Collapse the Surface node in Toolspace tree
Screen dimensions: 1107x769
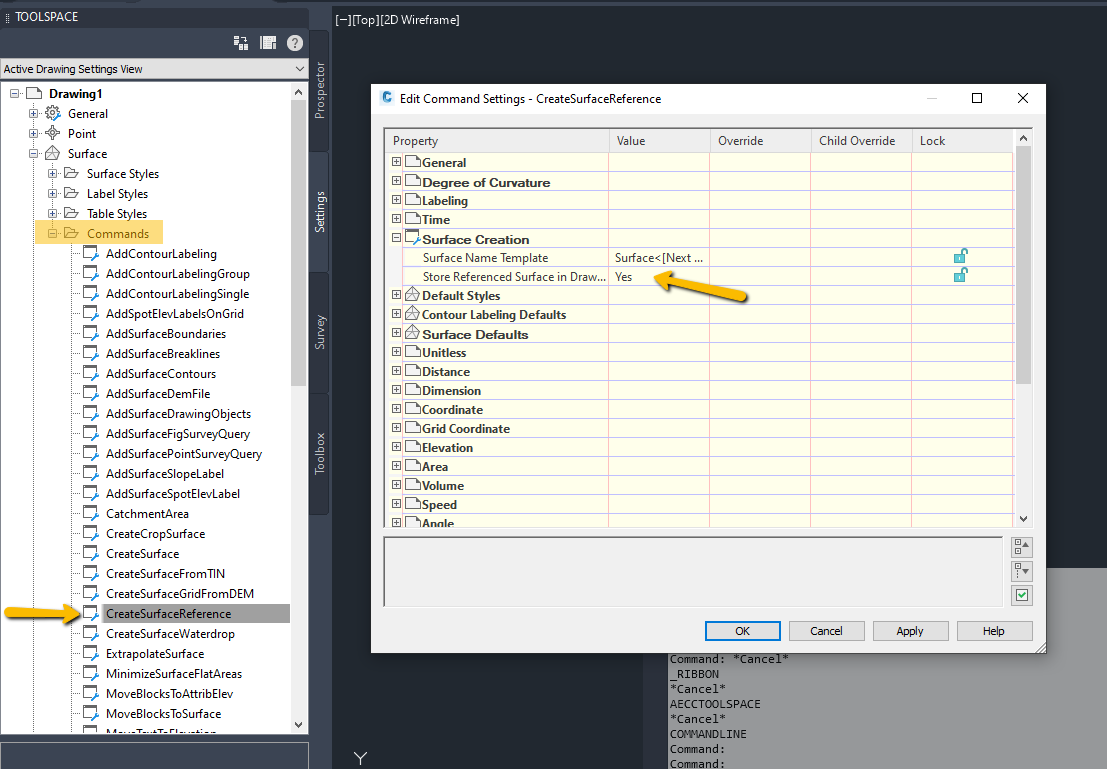point(33,153)
